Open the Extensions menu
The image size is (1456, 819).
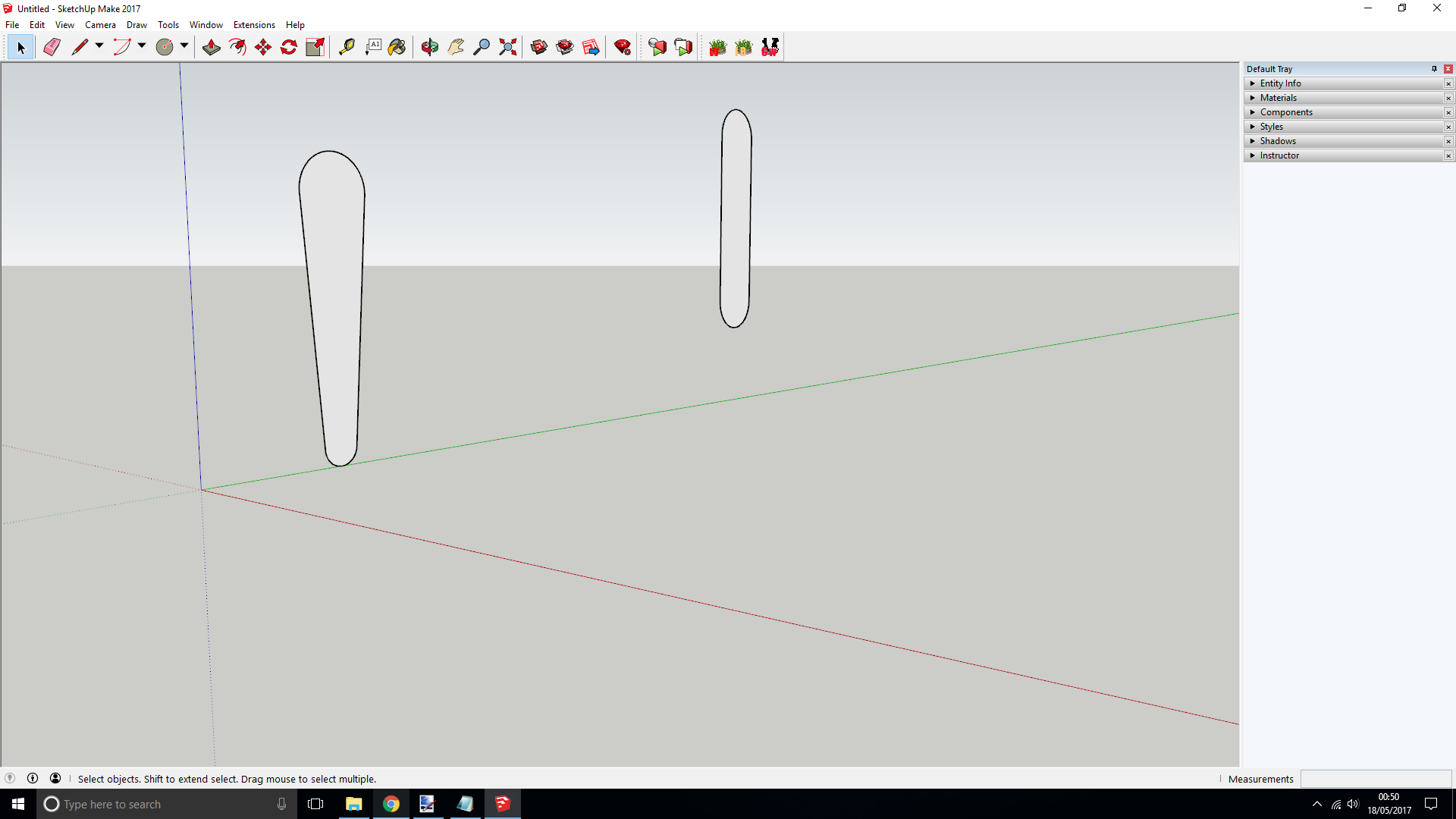click(254, 25)
